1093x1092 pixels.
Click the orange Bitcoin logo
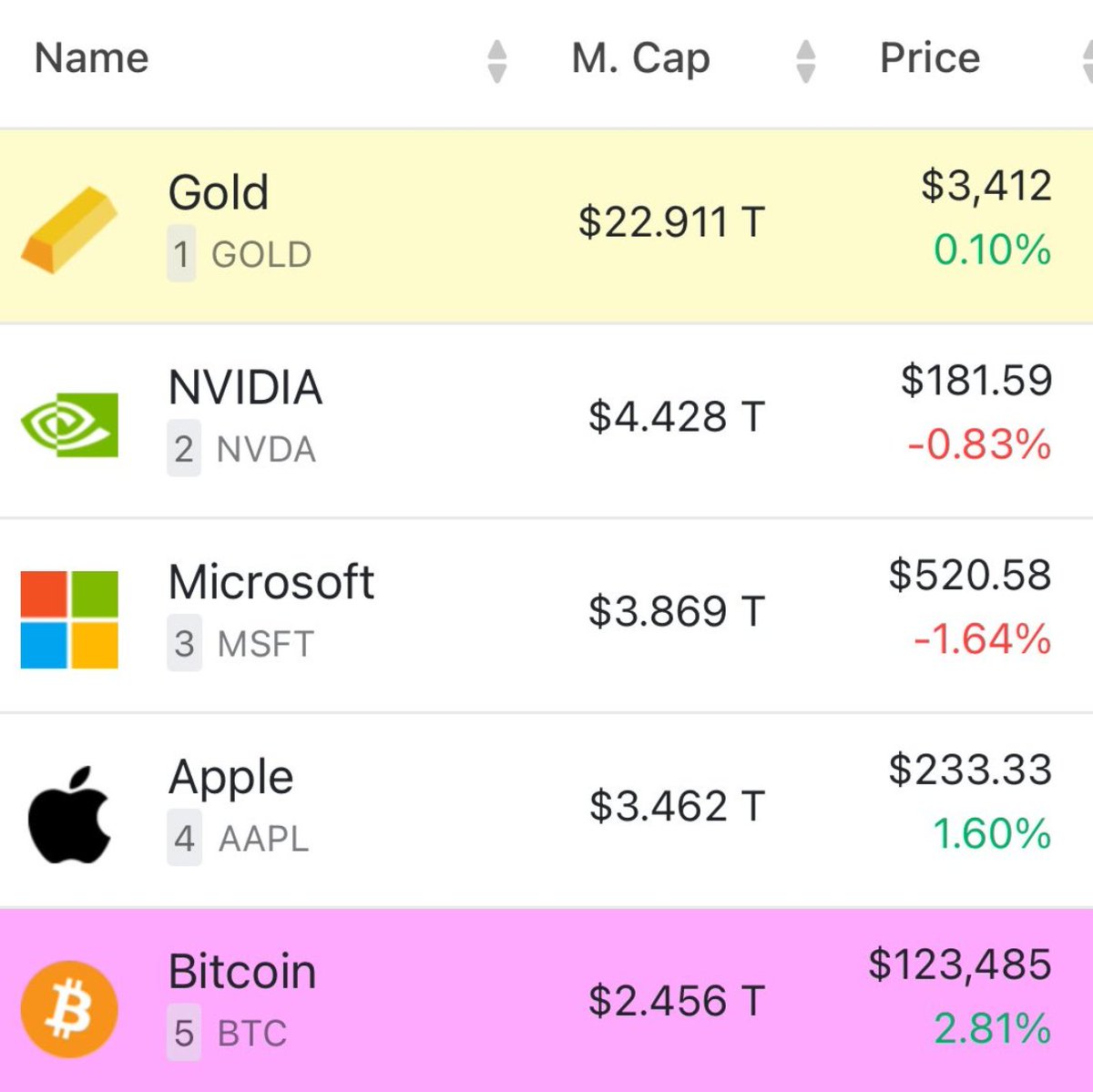point(69,1009)
